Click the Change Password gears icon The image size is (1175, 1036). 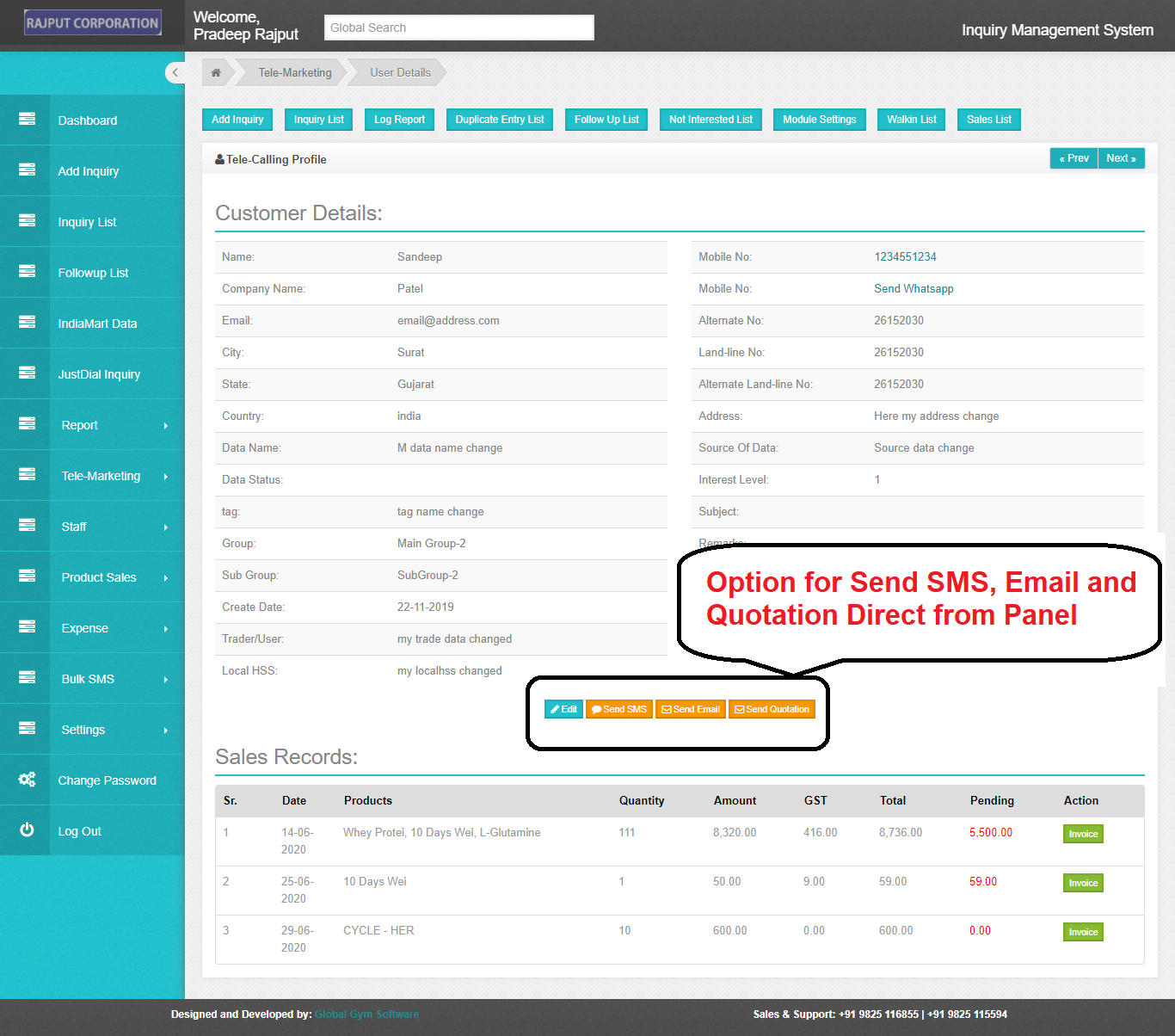click(x=25, y=780)
